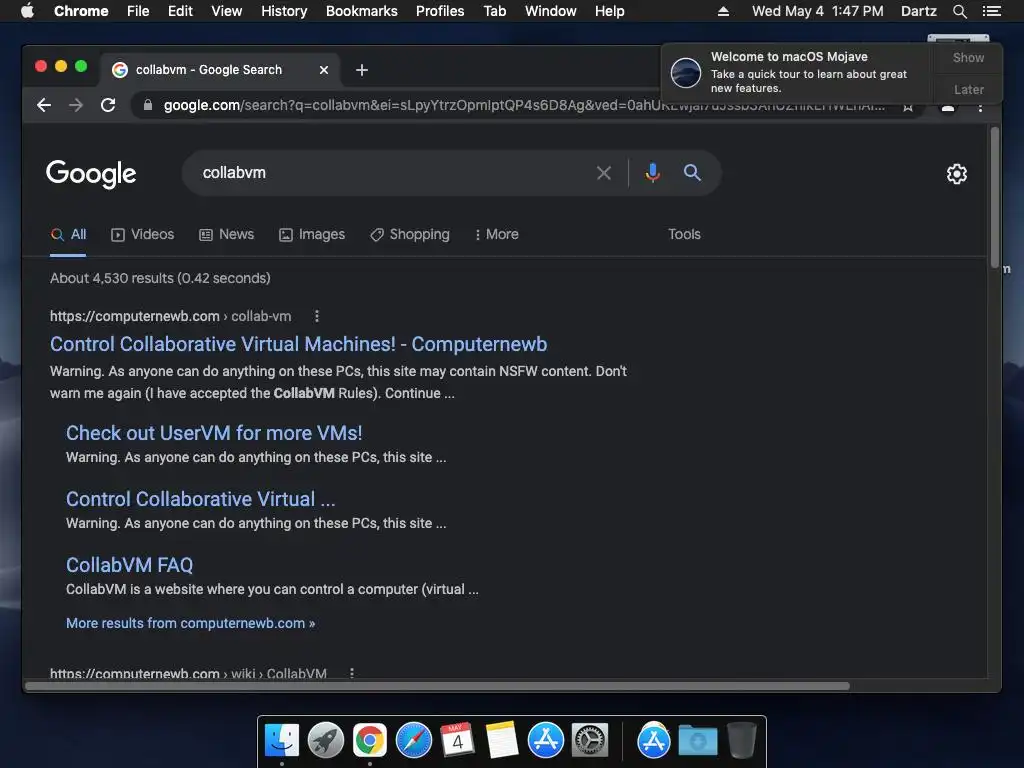
Task: Open the Tools search options
Action: click(684, 234)
